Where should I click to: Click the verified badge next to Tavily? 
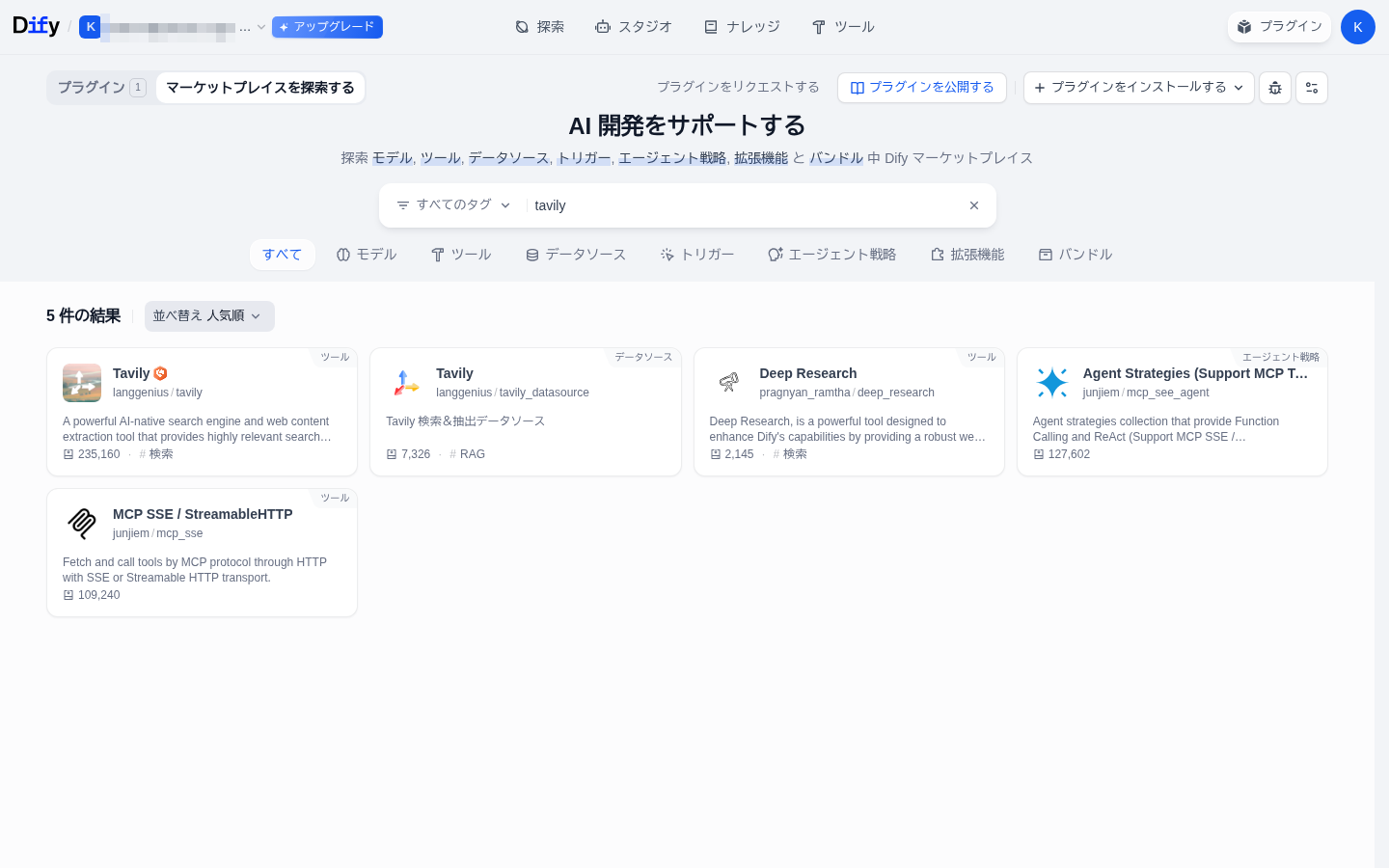click(x=161, y=373)
